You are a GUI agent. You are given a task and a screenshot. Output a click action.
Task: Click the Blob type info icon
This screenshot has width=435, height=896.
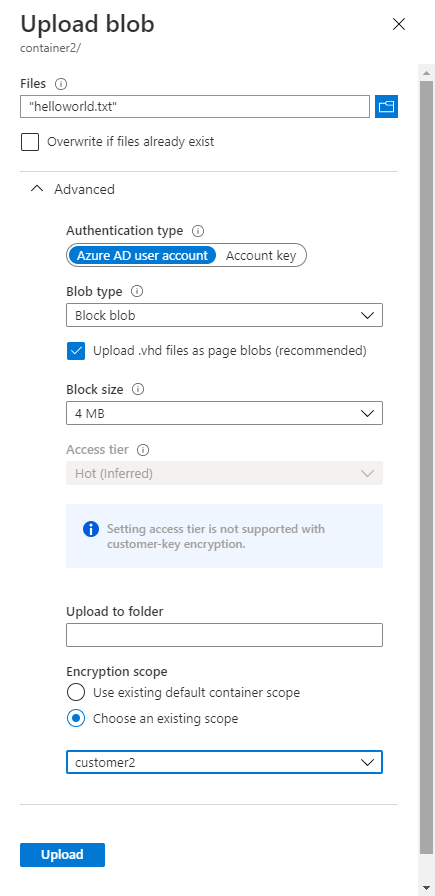pyautogui.click(x=137, y=291)
